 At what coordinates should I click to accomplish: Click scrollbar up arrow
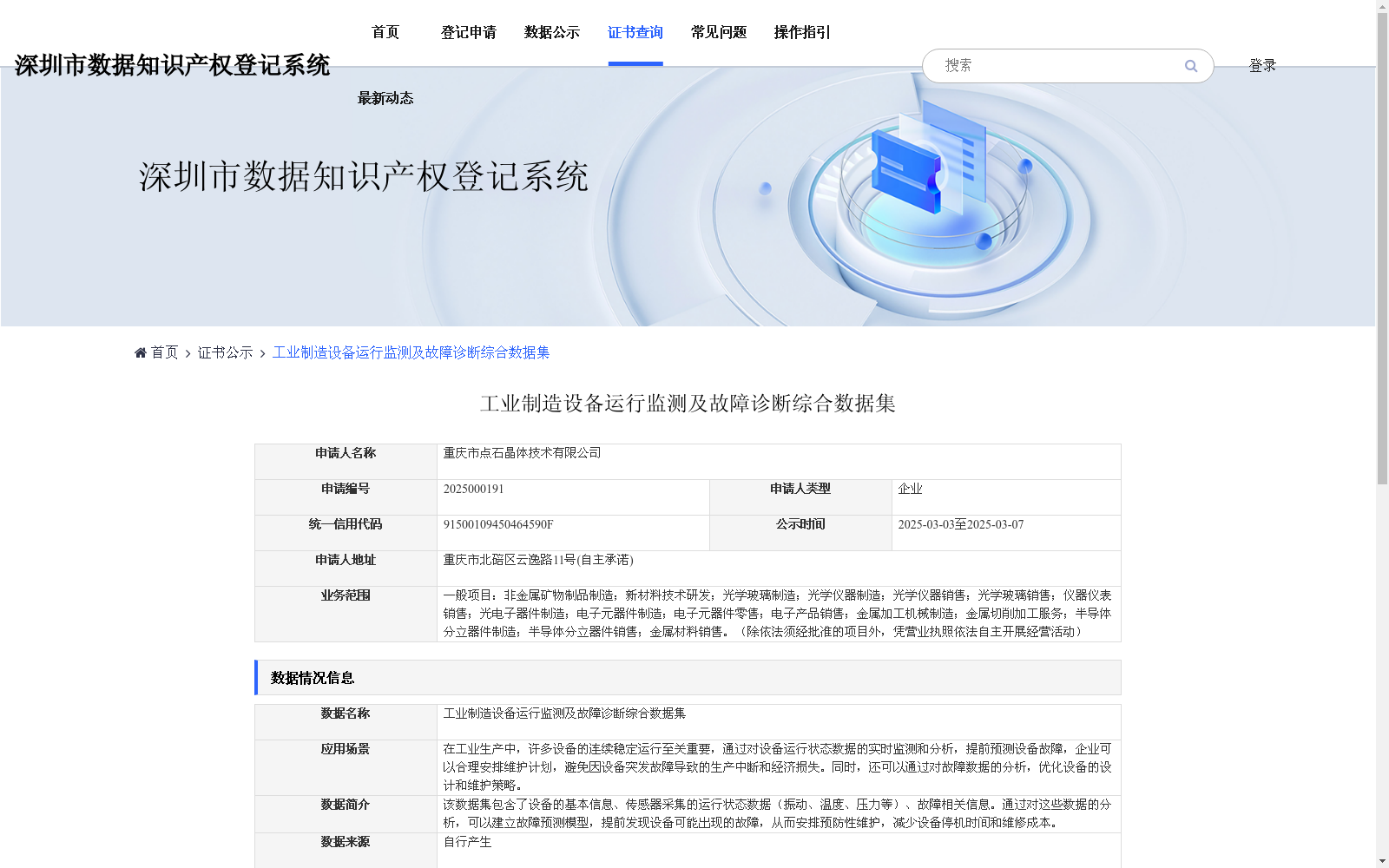[1382, 6]
